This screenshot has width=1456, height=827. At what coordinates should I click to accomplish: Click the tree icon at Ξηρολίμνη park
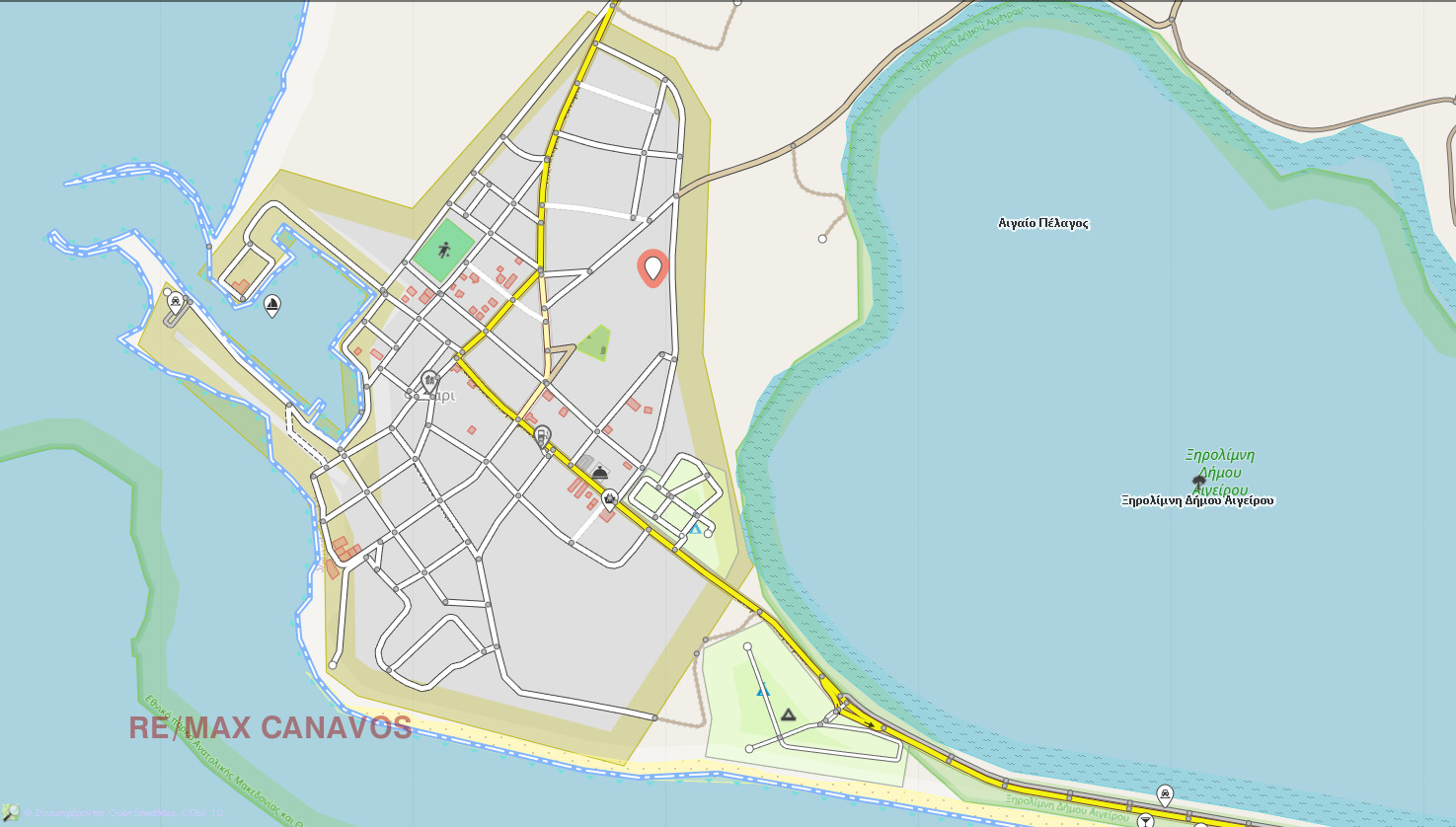pyautogui.click(x=1199, y=481)
